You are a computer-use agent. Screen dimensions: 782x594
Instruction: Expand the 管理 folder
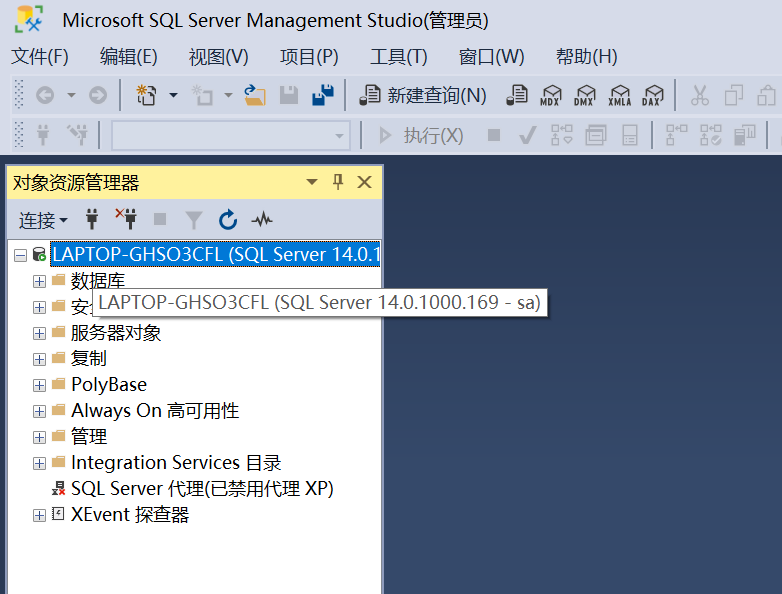coord(39,437)
